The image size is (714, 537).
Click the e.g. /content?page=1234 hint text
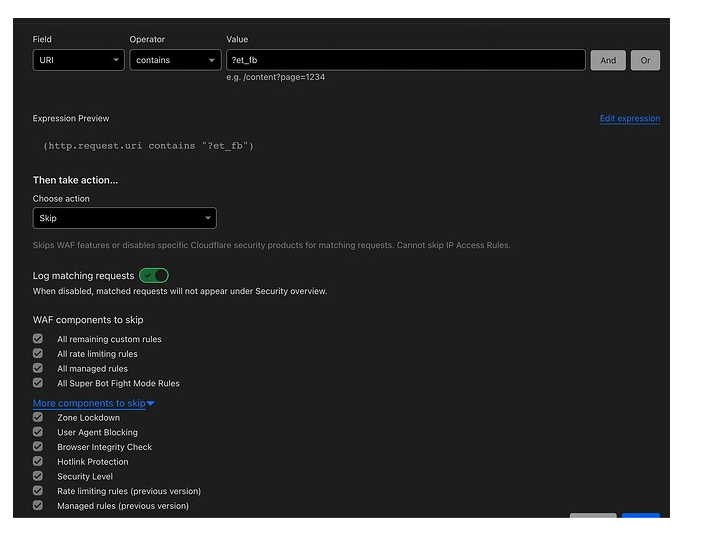(275, 77)
